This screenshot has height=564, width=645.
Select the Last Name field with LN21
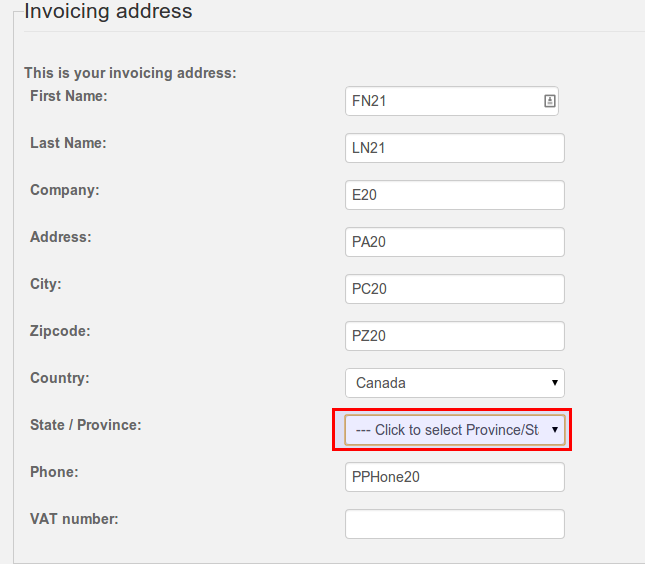455,148
